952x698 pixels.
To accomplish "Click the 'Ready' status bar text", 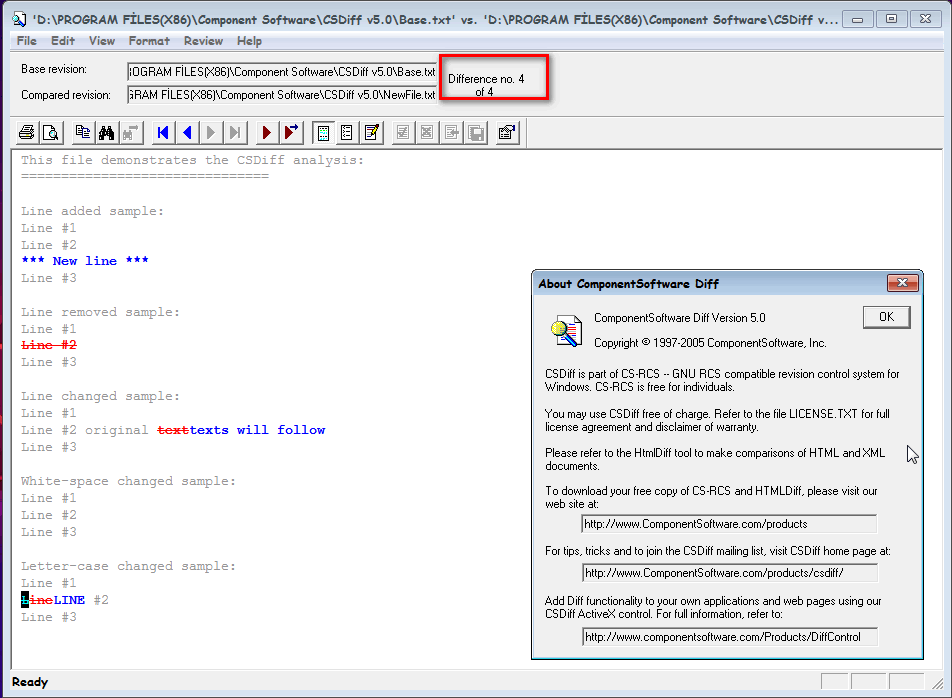I will click(30, 682).
